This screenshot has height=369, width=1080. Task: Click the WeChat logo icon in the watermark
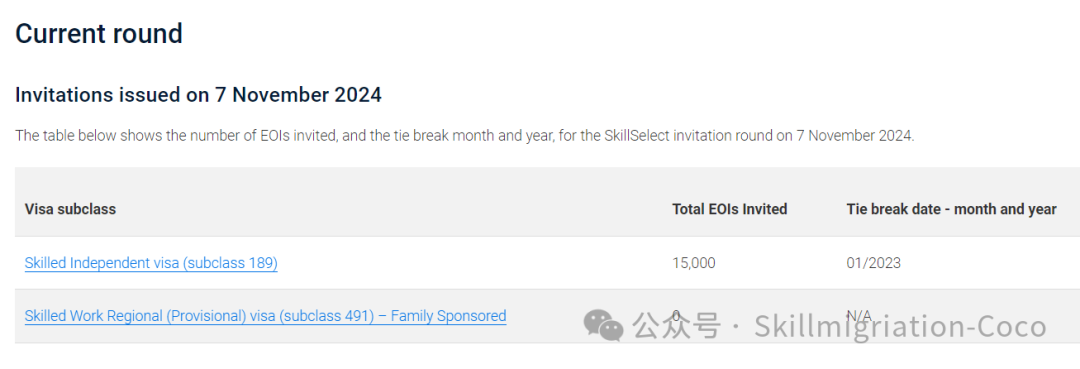(603, 325)
